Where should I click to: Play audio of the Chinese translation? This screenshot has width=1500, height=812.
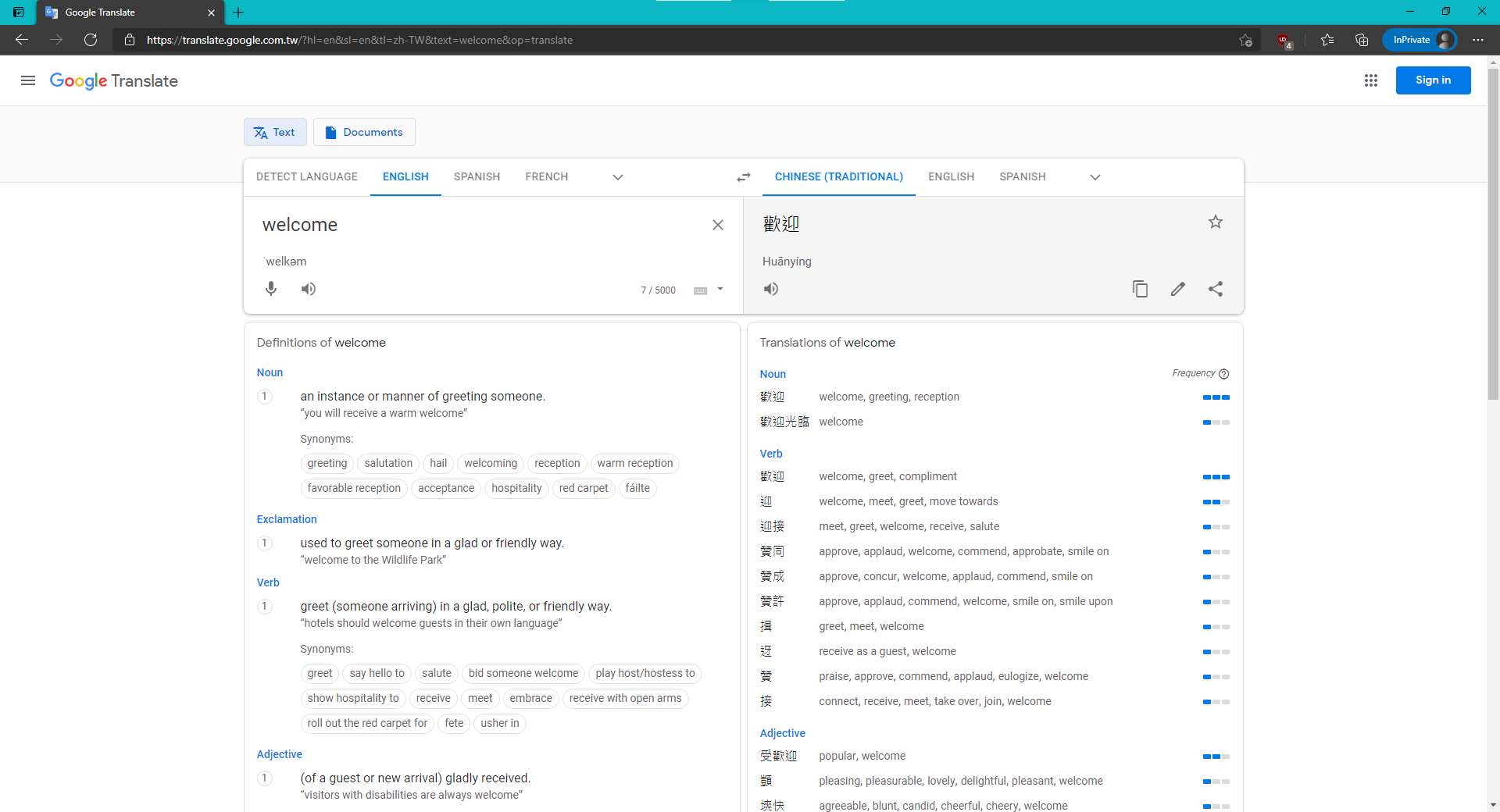770,289
